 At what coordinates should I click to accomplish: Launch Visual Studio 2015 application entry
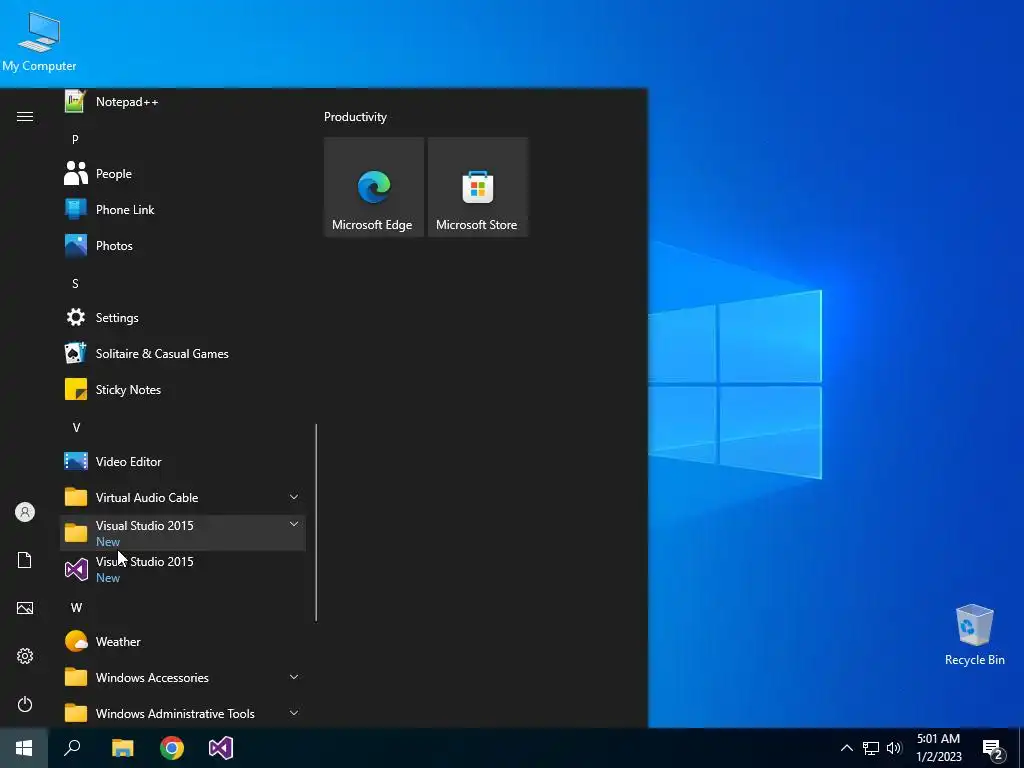pos(183,569)
